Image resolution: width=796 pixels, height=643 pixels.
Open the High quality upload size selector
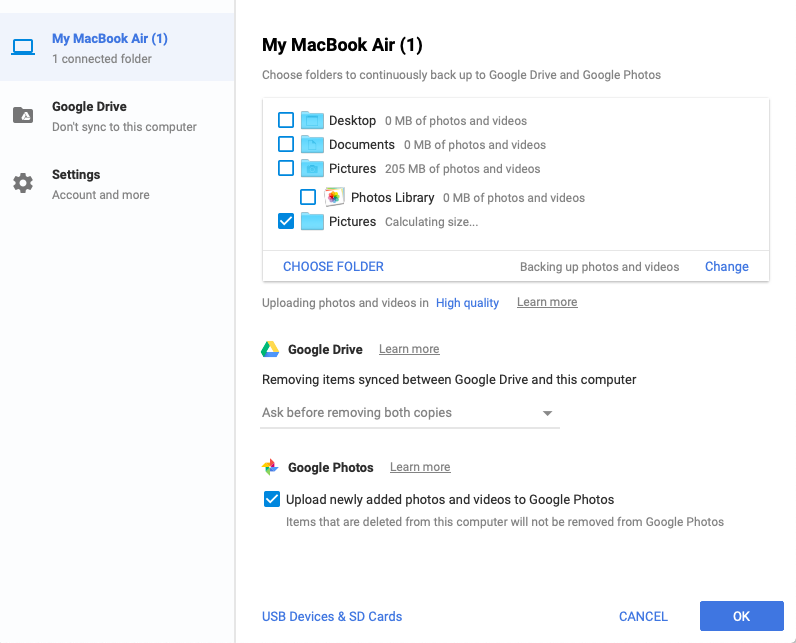[x=467, y=303]
